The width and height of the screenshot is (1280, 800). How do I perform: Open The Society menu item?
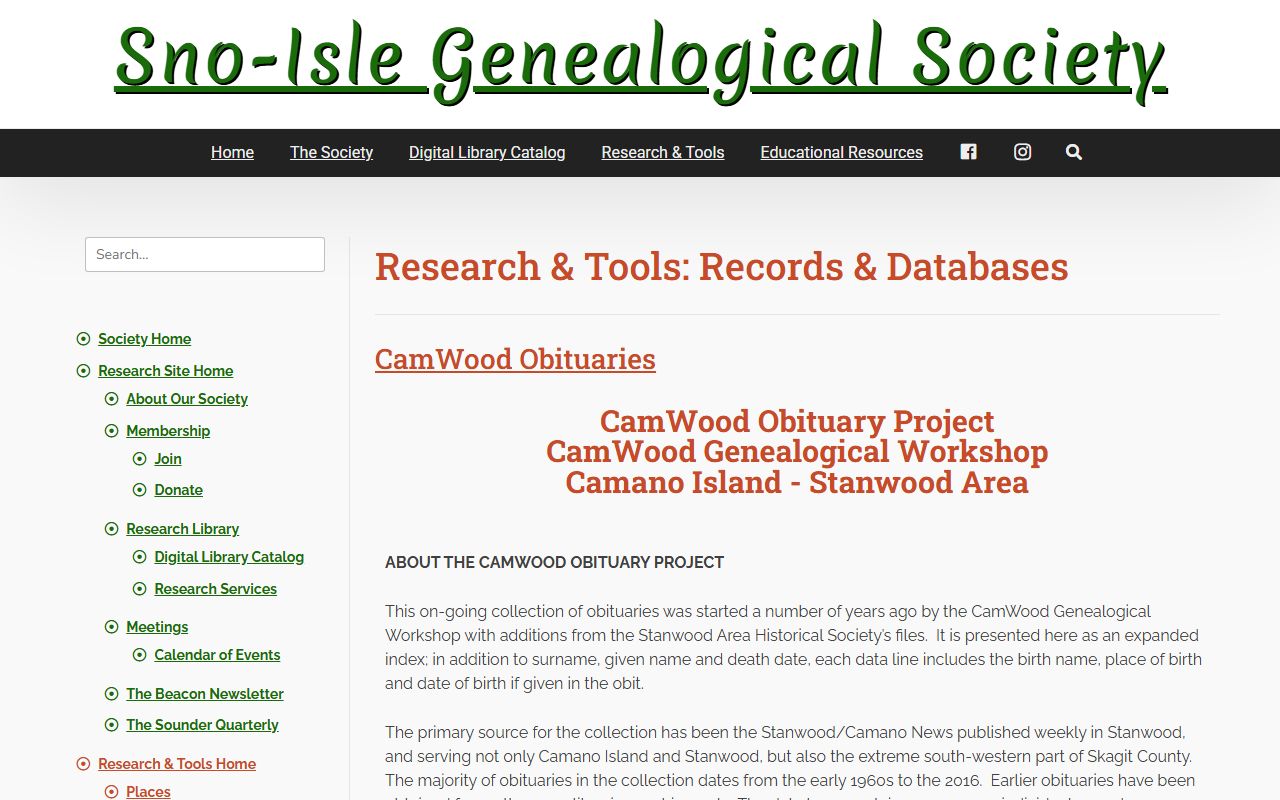click(x=331, y=152)
